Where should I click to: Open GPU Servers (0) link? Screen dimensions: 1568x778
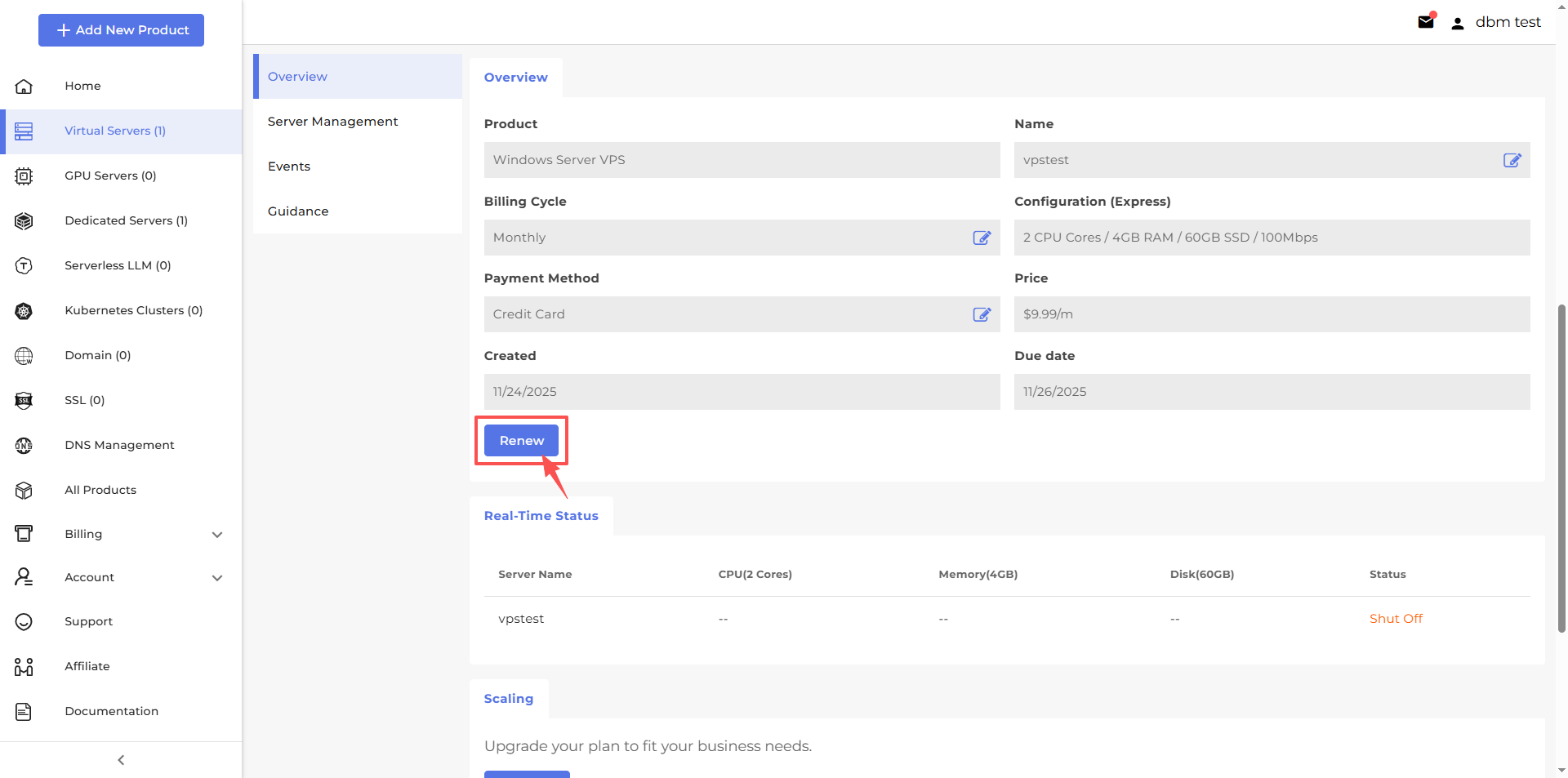click(110, 176)
